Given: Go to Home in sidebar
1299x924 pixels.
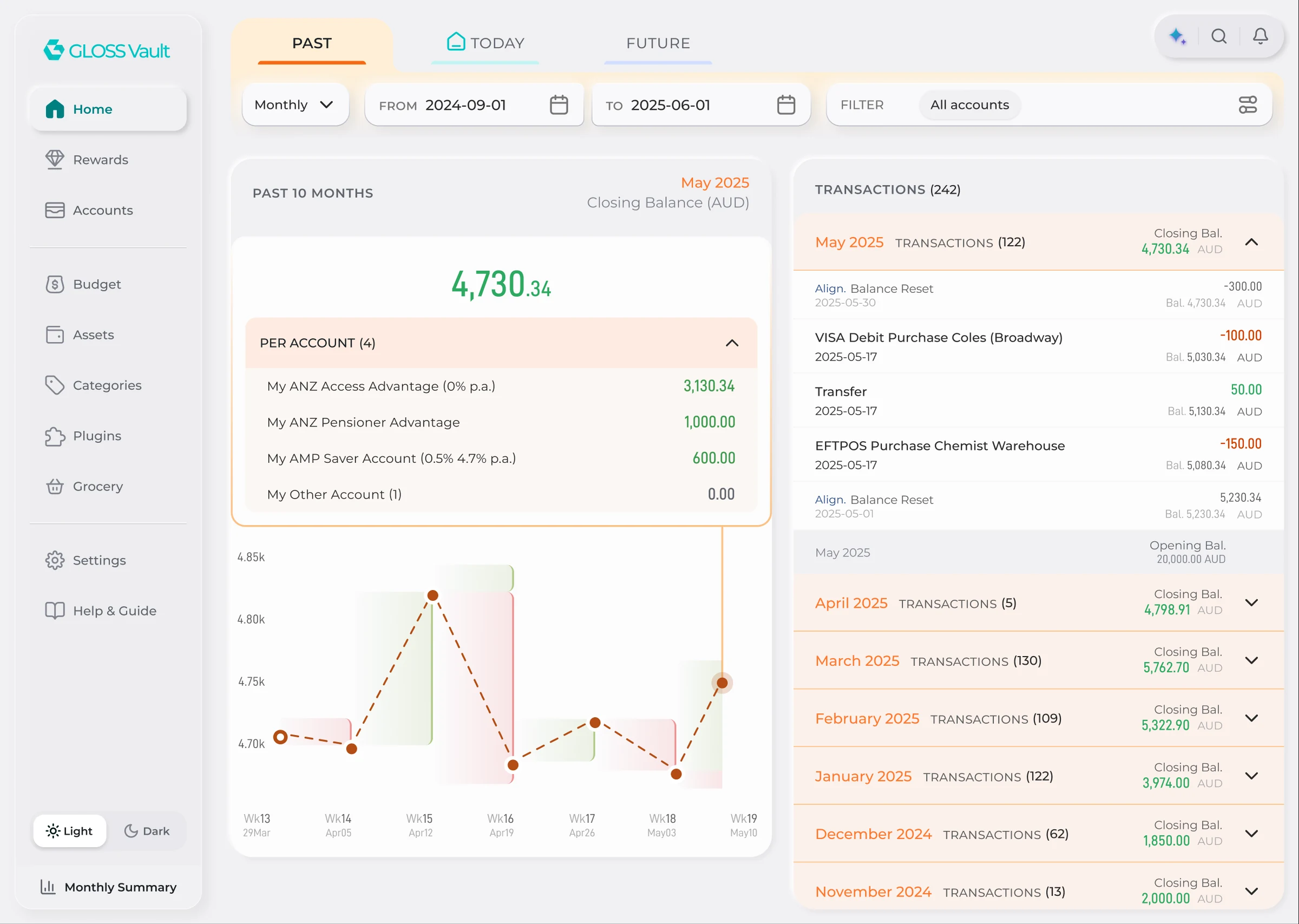Looking at the screenshot, I should click(108, 109).
